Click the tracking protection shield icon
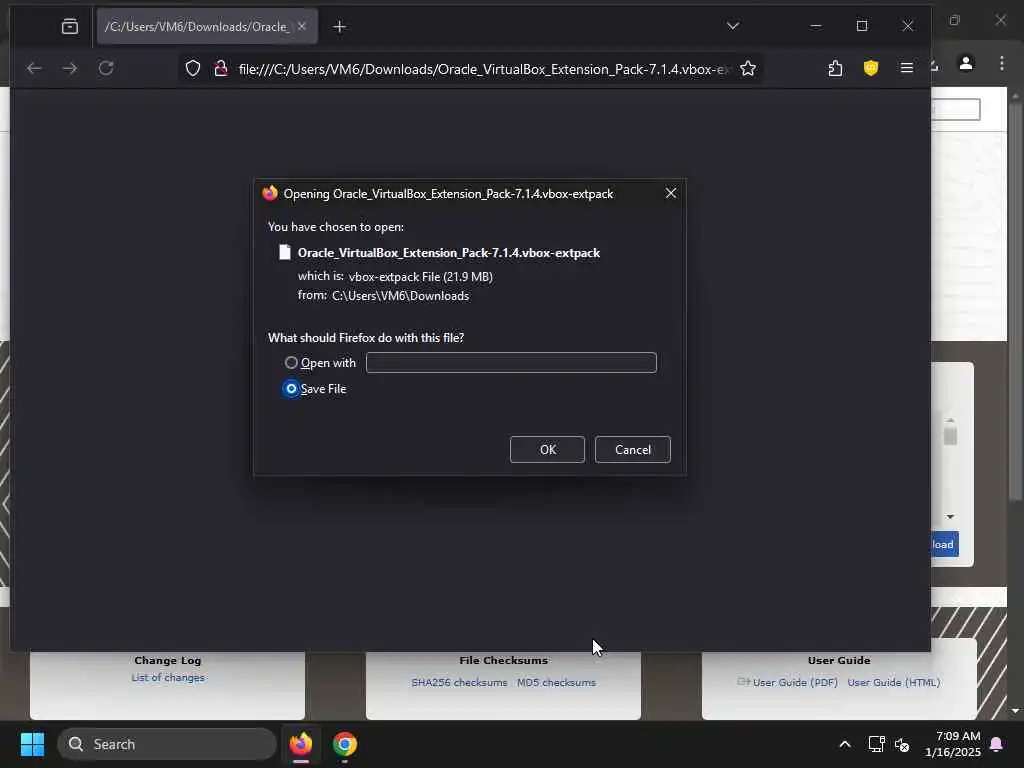 click(193, 69)
